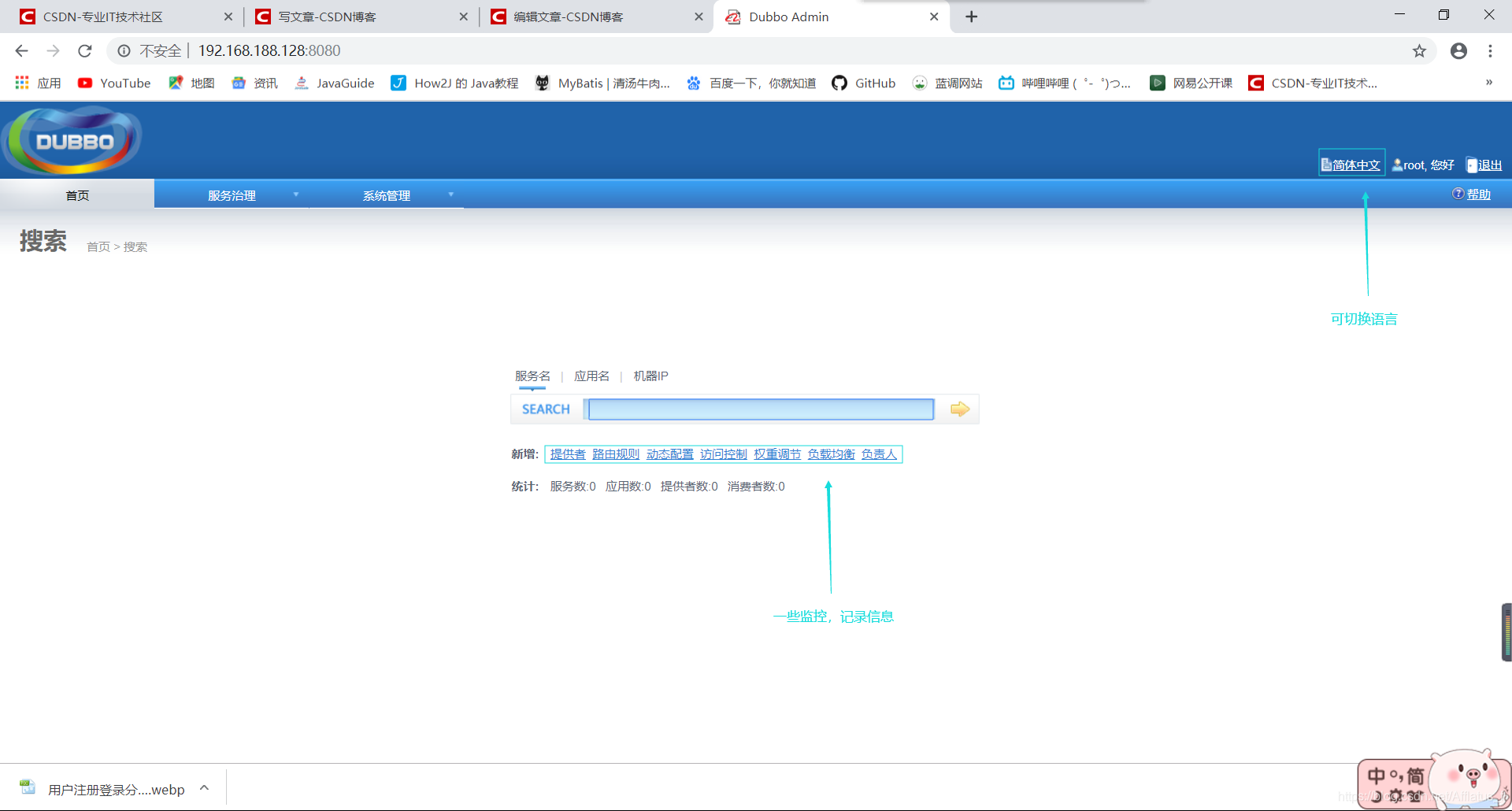The image size is (1512, 811).
Task: Select the 机器IP search tab
Action: (651, 376)
